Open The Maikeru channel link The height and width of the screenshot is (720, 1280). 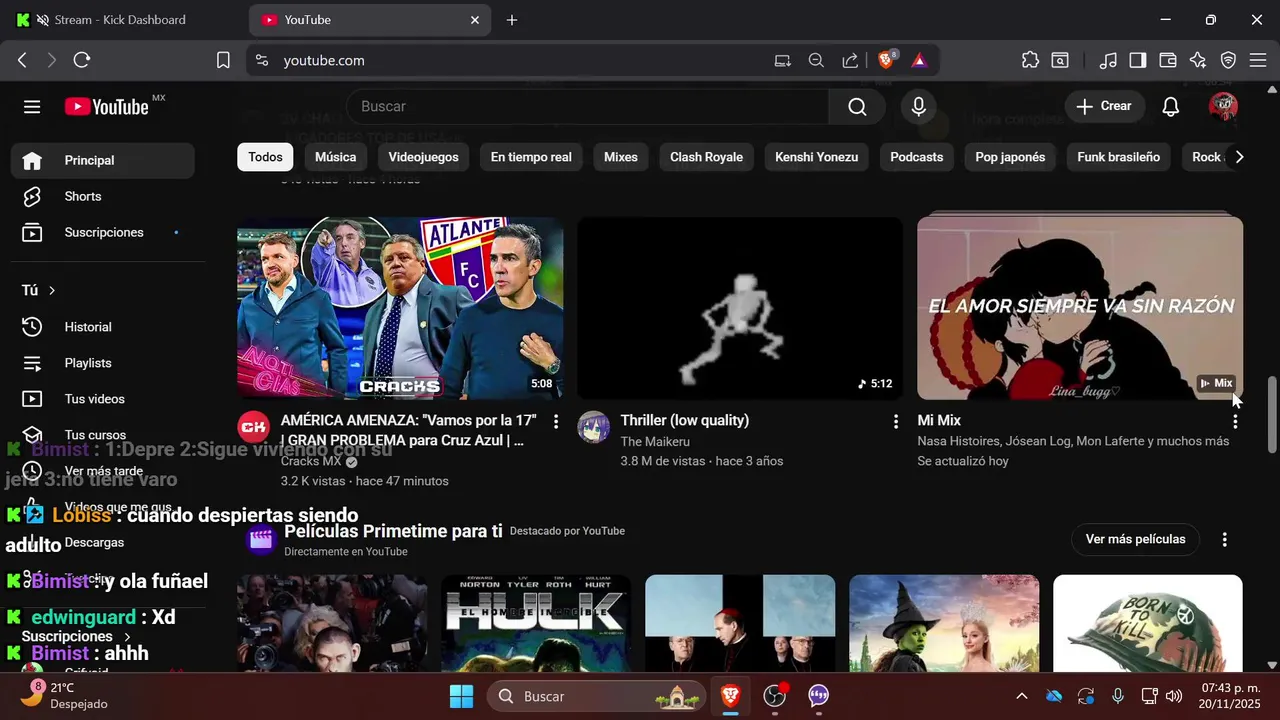(655, 442)
